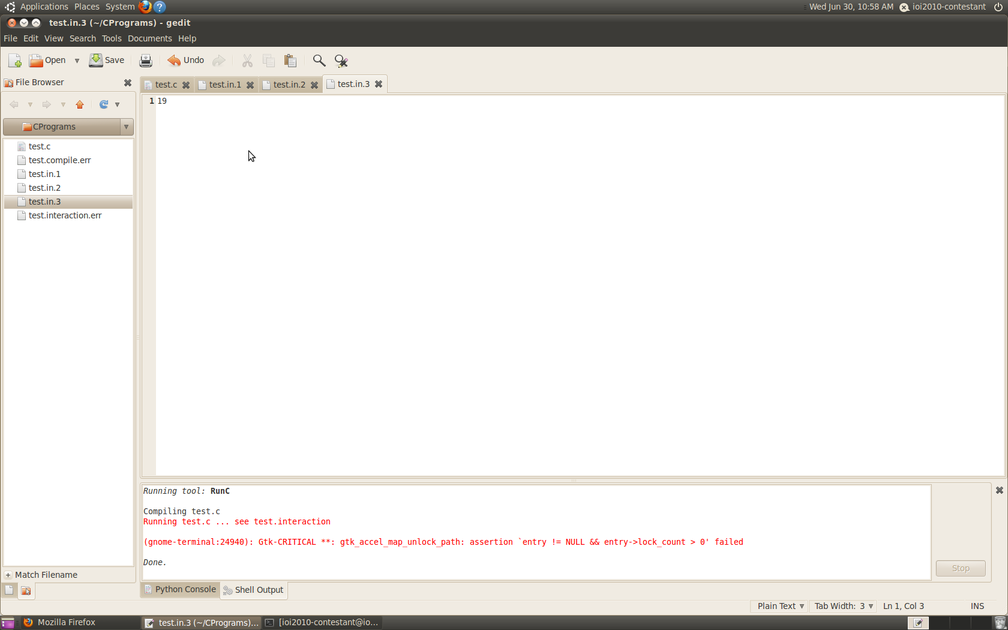Viewport: 1008px width, 630px height.
Task: Expand the Match Filename section
Action: coord(8,575)
